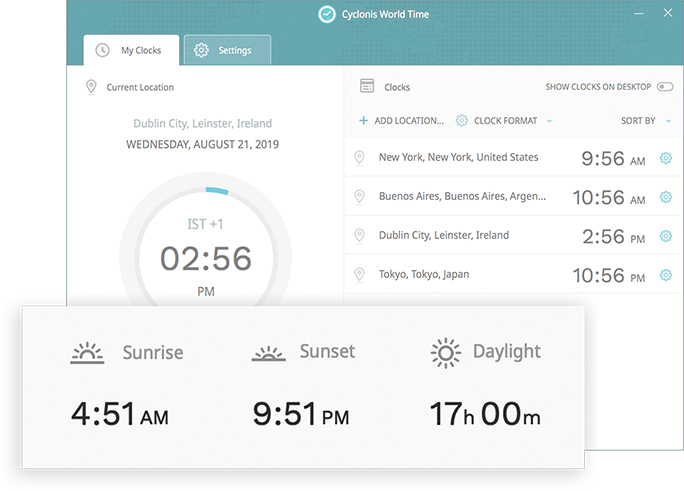Switch to the My Clocks tab
Screen dimensions: 684x491
(131, 50)
